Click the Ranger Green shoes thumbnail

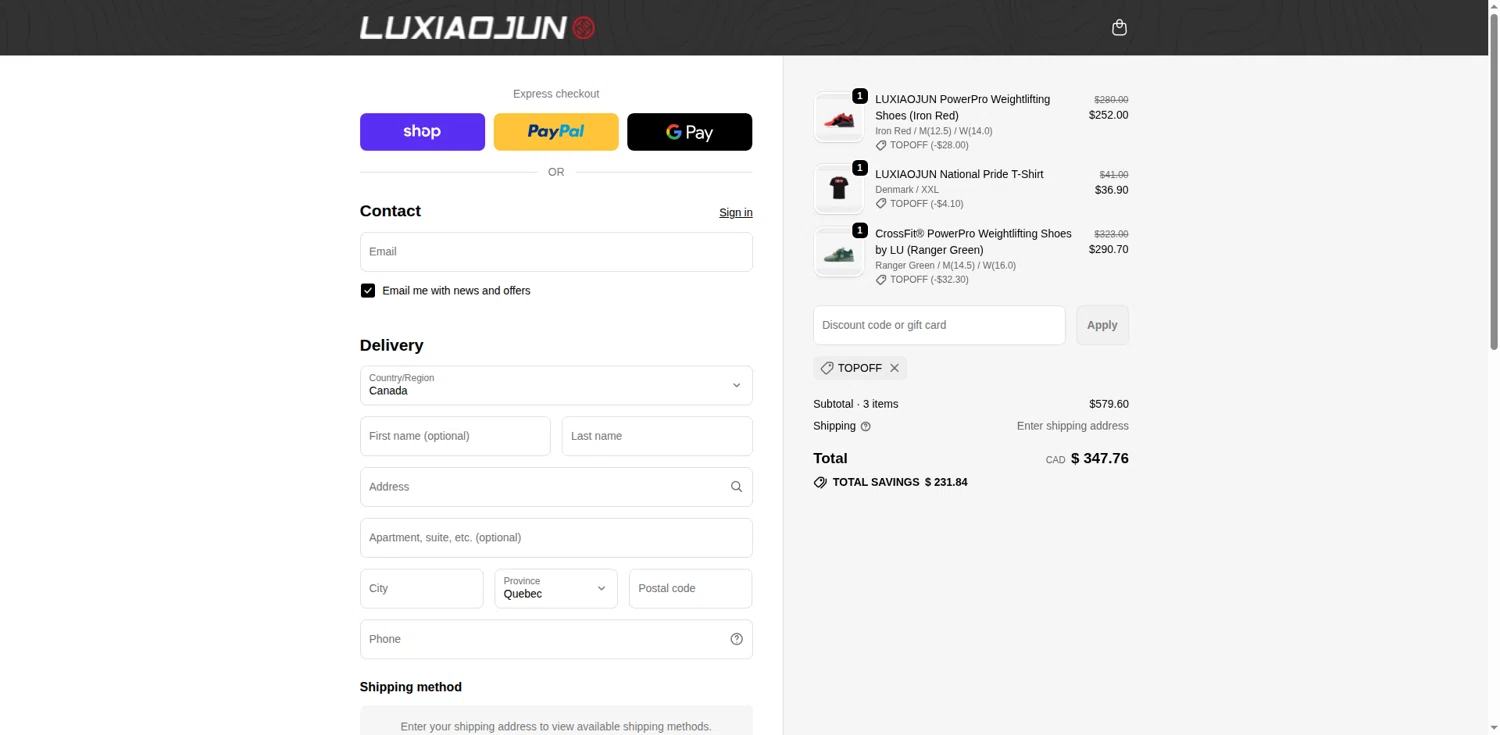click(838, 252)
